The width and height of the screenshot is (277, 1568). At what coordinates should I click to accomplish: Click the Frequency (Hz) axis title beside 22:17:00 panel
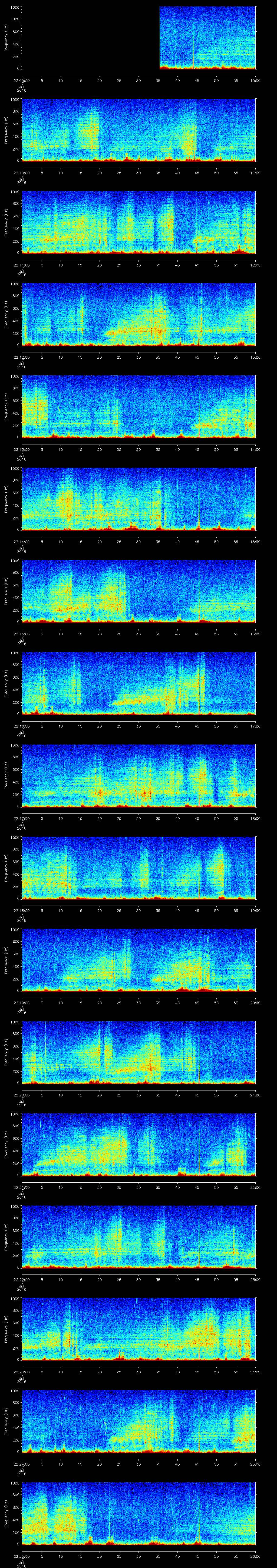click(x=6, y=775)
